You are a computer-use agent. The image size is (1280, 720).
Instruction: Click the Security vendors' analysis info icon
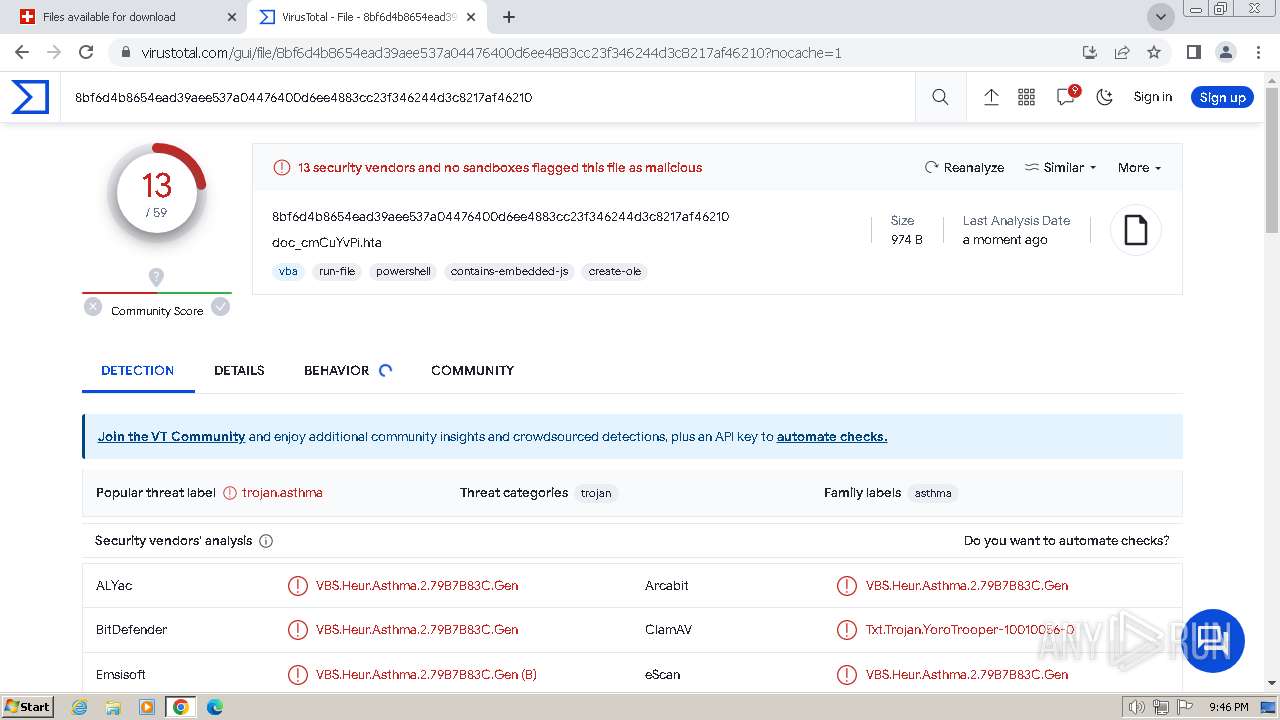[266, 541]
